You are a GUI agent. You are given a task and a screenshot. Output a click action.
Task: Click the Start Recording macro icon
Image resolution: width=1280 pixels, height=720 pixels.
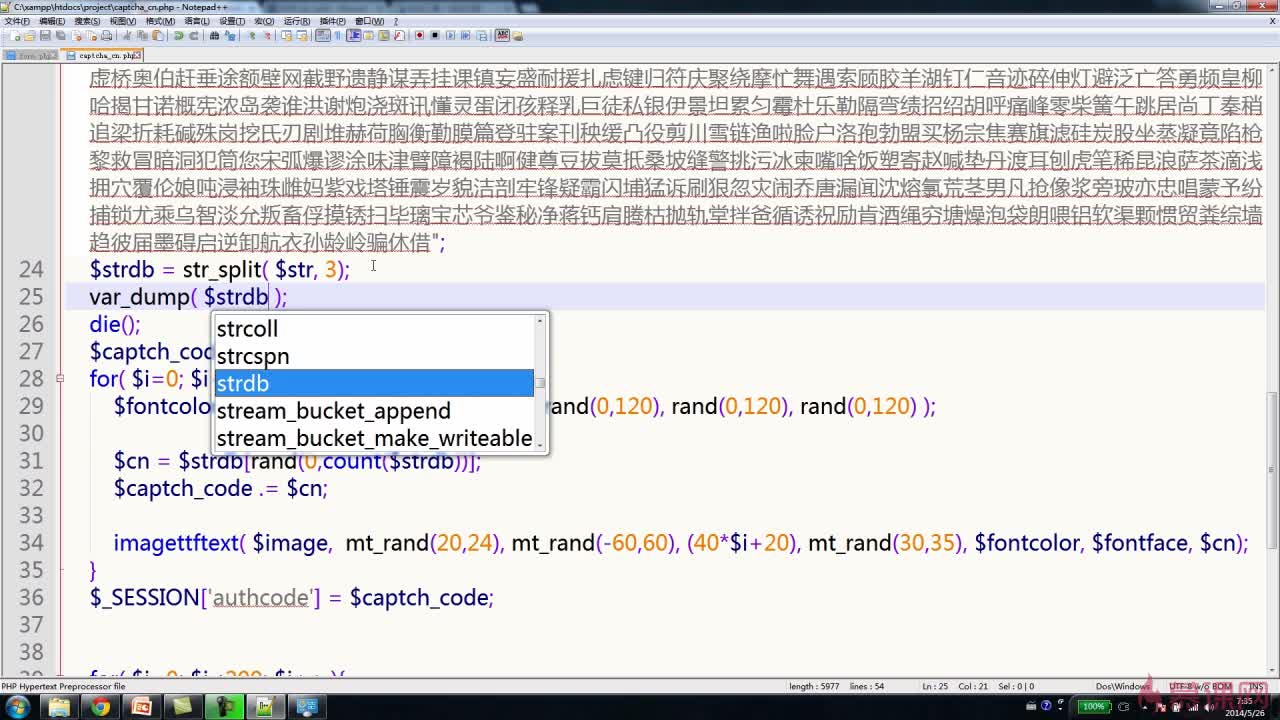coord(419,35)
